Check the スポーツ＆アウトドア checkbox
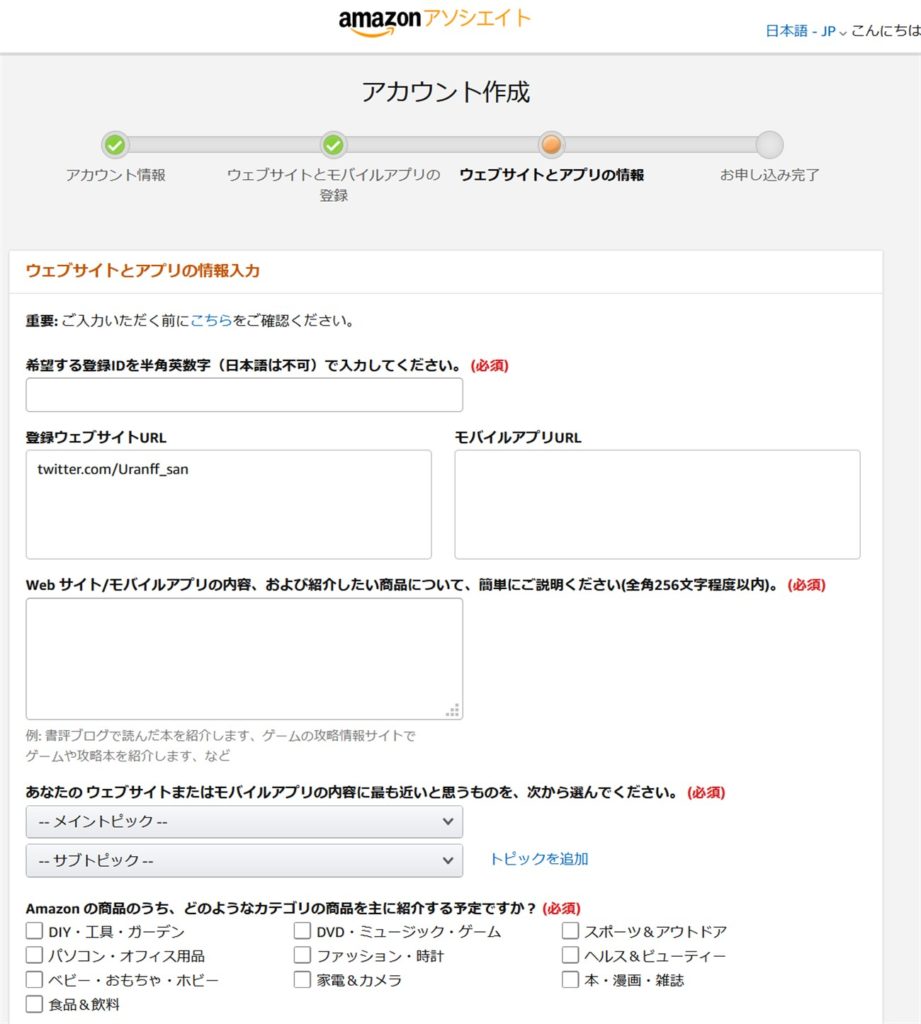Screen dimensions: 921x1024 (570, 931)
